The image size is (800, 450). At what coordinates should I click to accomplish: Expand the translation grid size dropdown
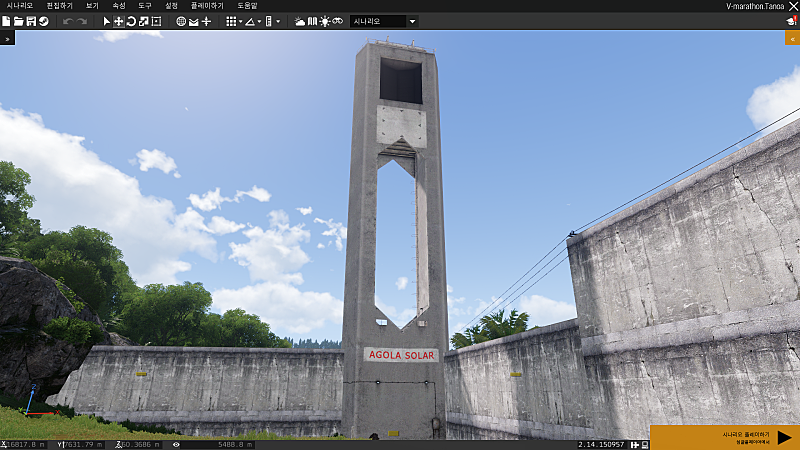(x=240, y=21)
